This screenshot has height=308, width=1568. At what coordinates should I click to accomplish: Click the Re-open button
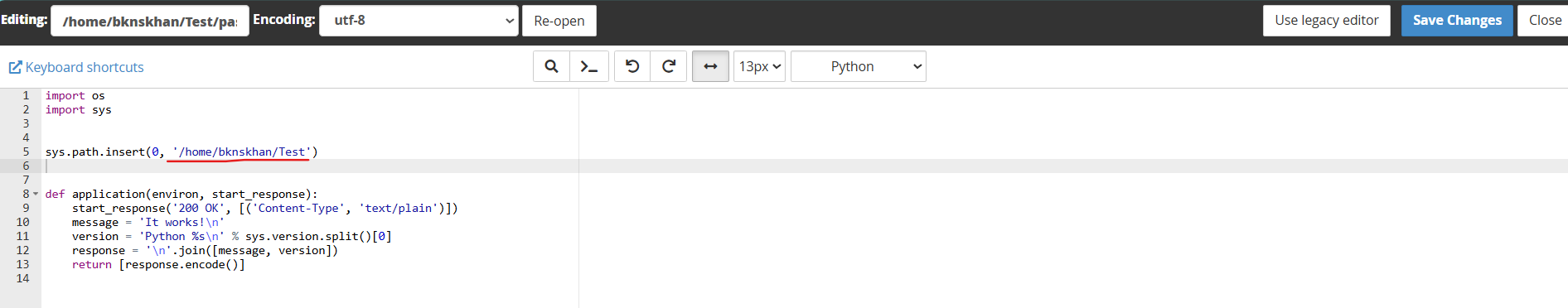coord(559,21)
